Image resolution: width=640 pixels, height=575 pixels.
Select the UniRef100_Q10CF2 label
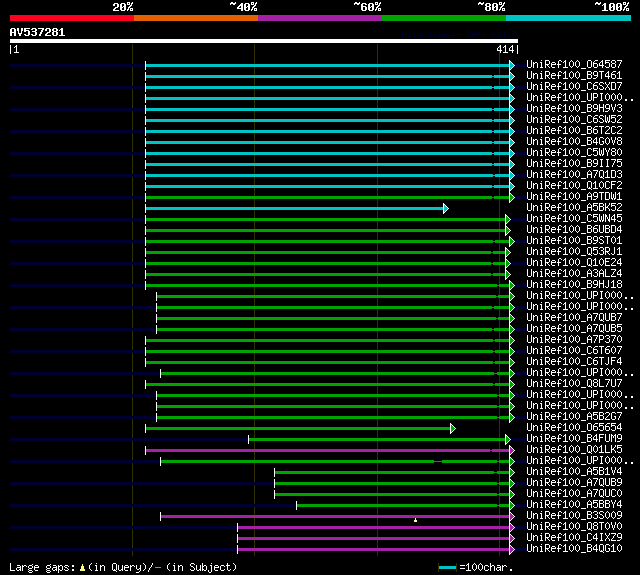574,186
